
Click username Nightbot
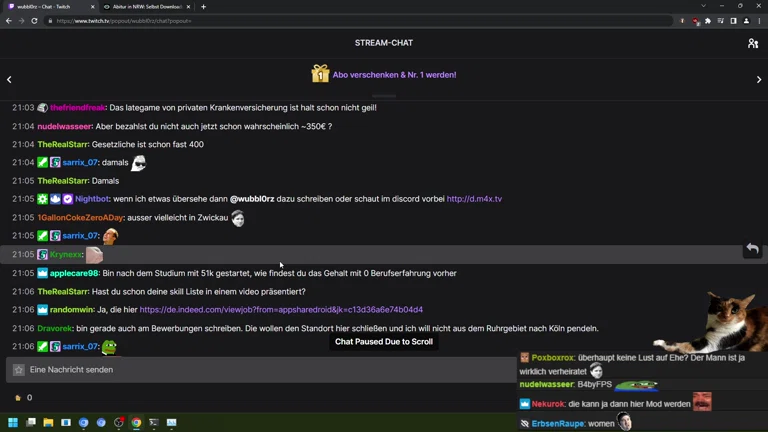click(x=92, y=199)
